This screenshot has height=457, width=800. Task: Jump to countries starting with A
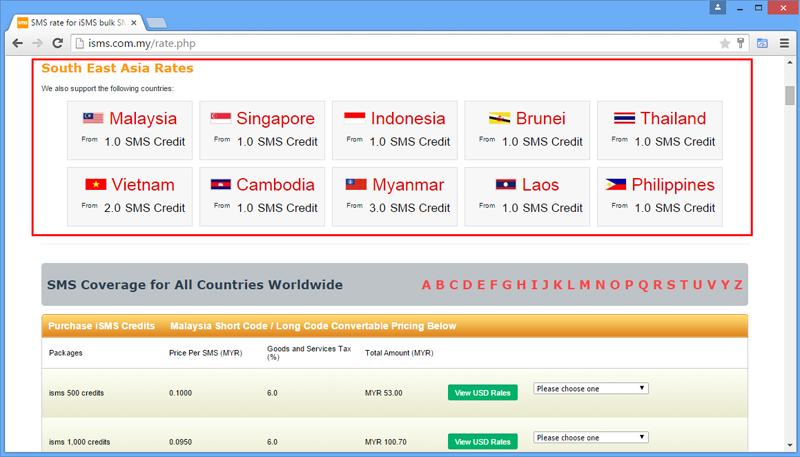point(427,285)
